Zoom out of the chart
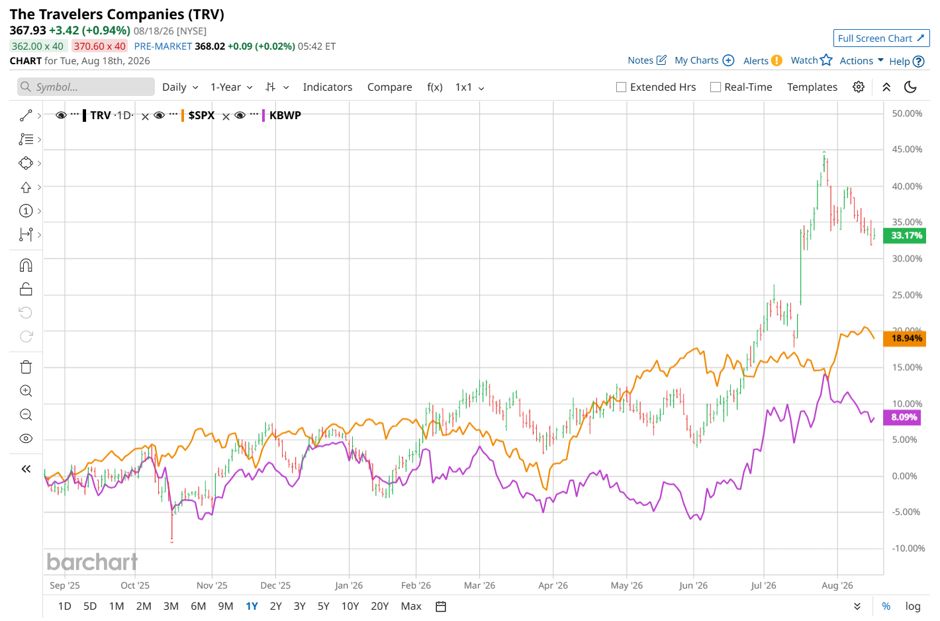The width and height of the screenshot is (940, 621). [26, 415]
